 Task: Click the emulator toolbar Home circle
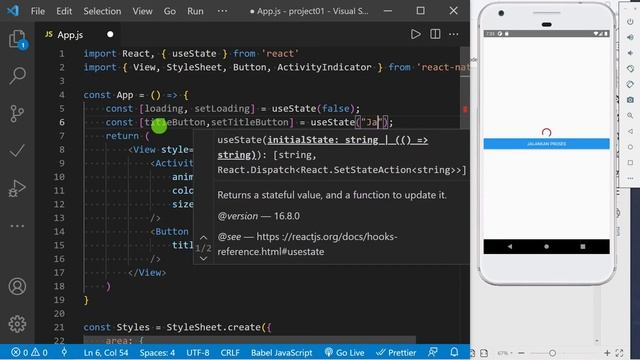[630, 147]
